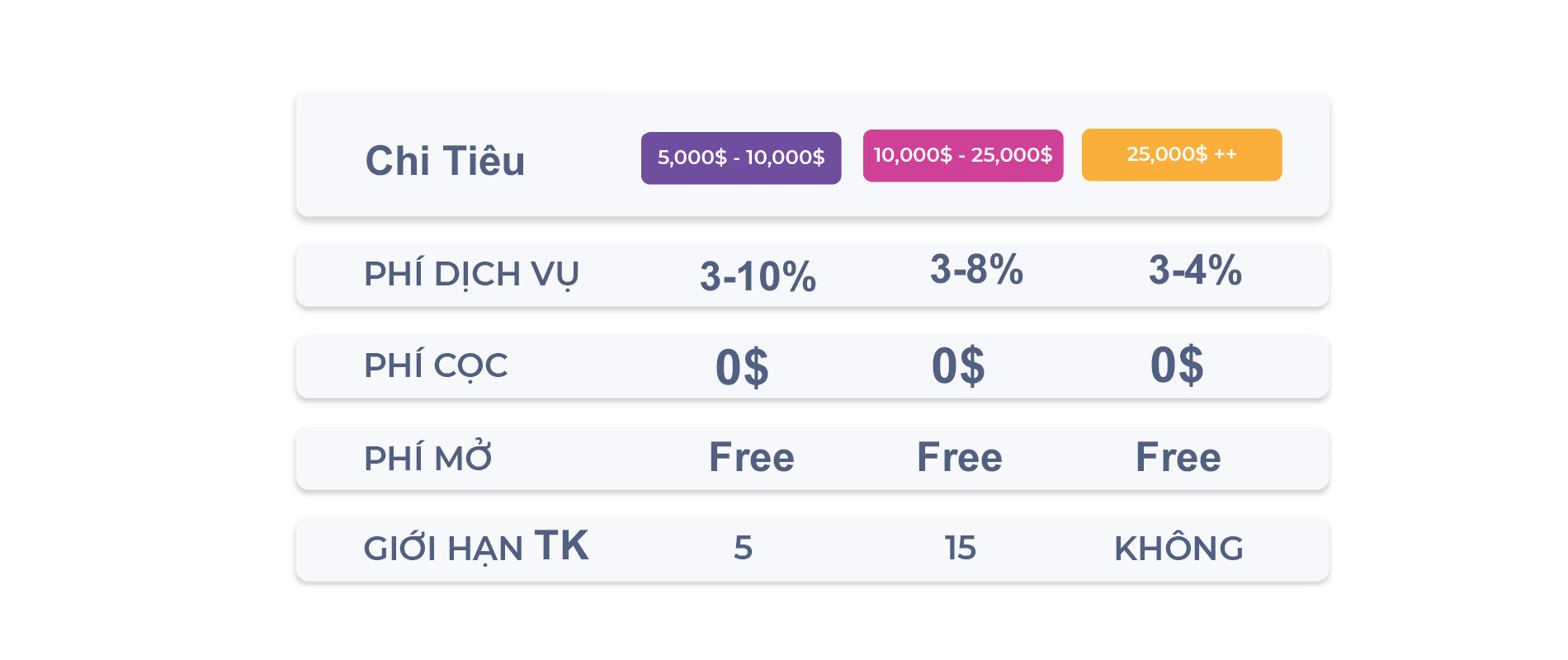Screen dimensions: 1568x660
Task: Click the account limit value 15
Action: pyautogui.click(x=961, y=548)
